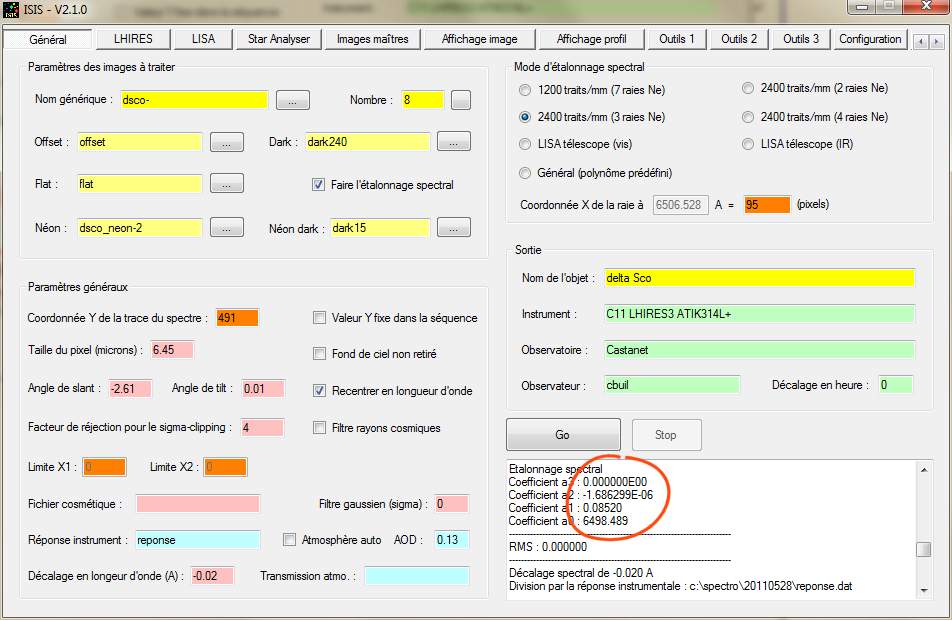Disable Faire l'étalonnage spectral checkbox

tap(319, 185)
